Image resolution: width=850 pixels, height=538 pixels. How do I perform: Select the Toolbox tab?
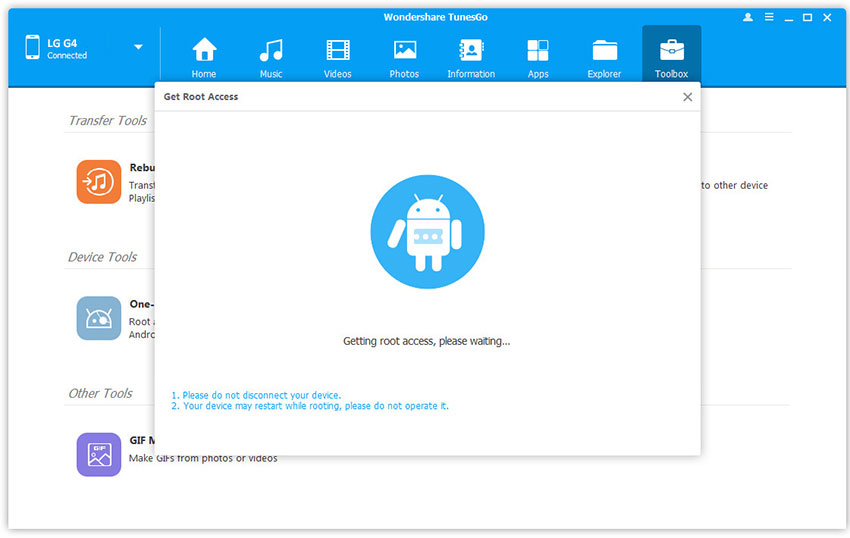click(x=671, y=56)
